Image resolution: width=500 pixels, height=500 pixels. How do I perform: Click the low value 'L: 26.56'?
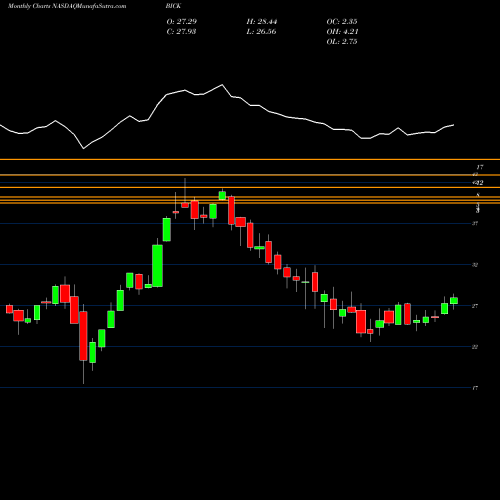(261, 32)
